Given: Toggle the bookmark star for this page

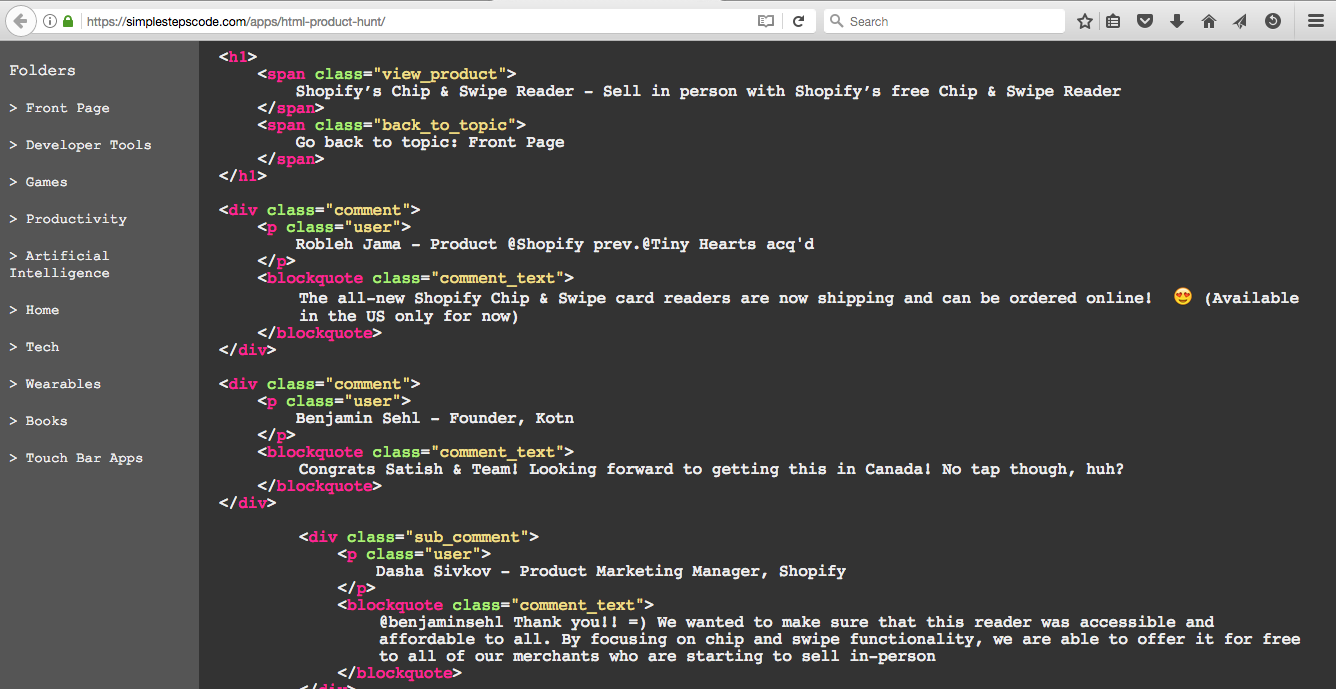Looking at the screenshot, I should 1084,20.
